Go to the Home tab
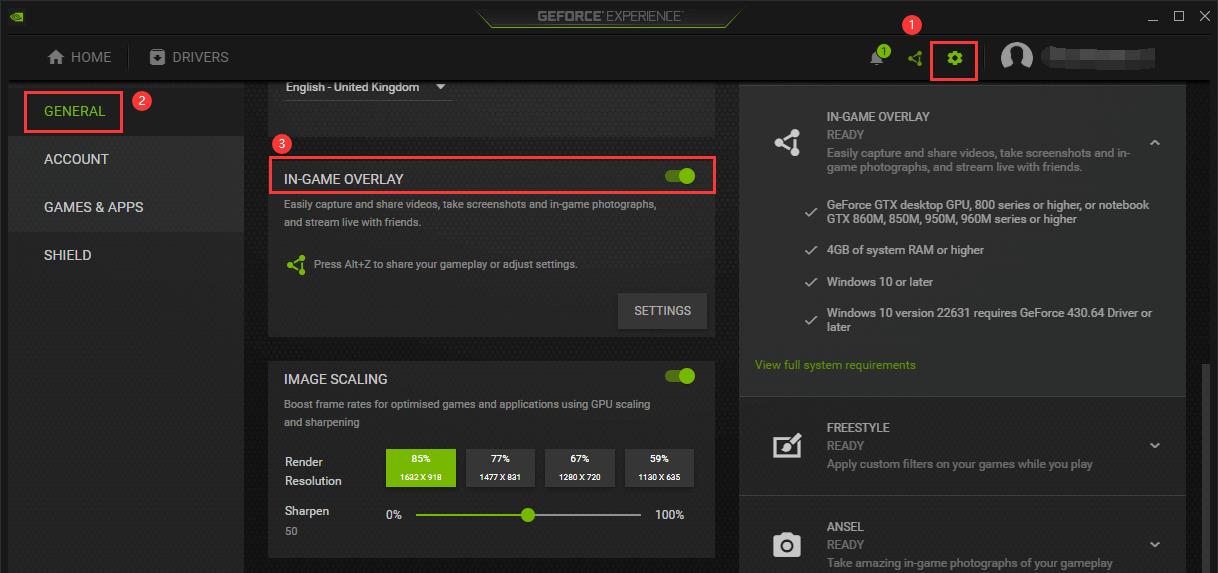The width and height of the screenshot is (1218, 573). point(80,57)
